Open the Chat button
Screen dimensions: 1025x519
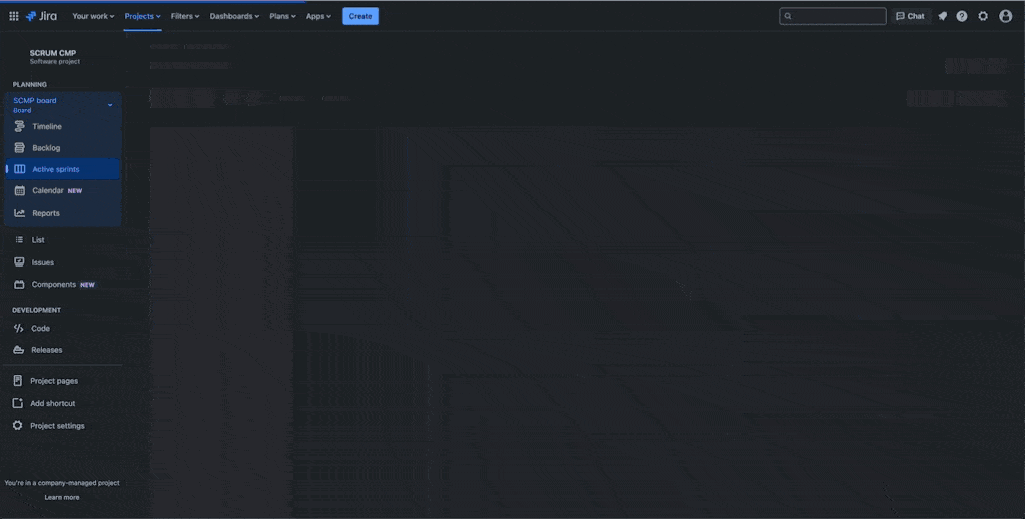point(910,16)
